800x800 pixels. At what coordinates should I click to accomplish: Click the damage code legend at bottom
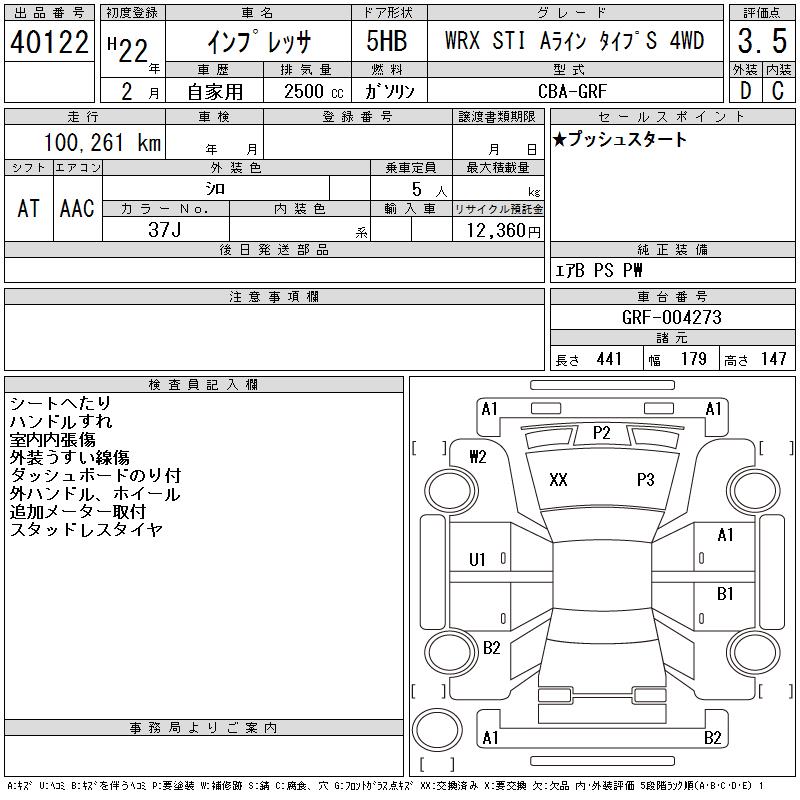pos(386,786)
